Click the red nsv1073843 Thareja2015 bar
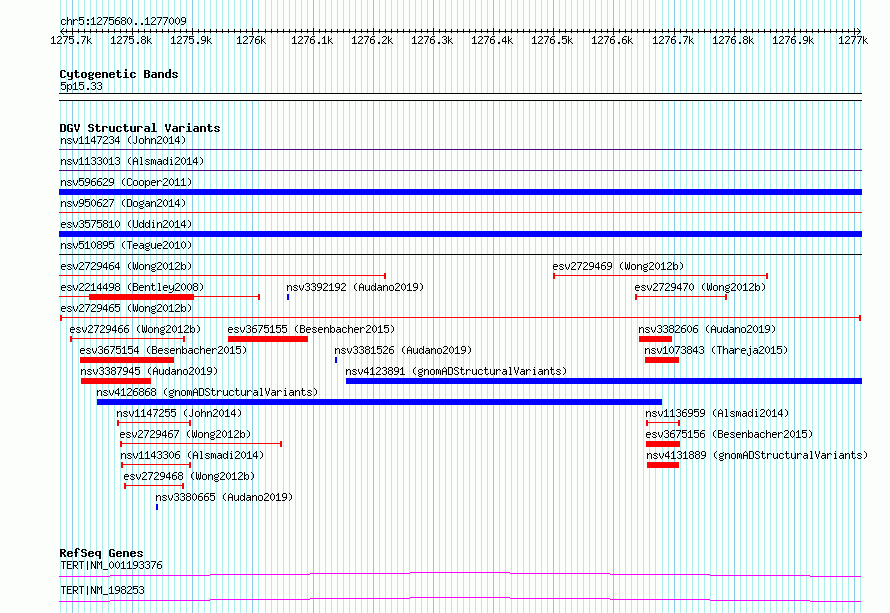Viewport: 890px width, 613px height. [x=662, y=360]
